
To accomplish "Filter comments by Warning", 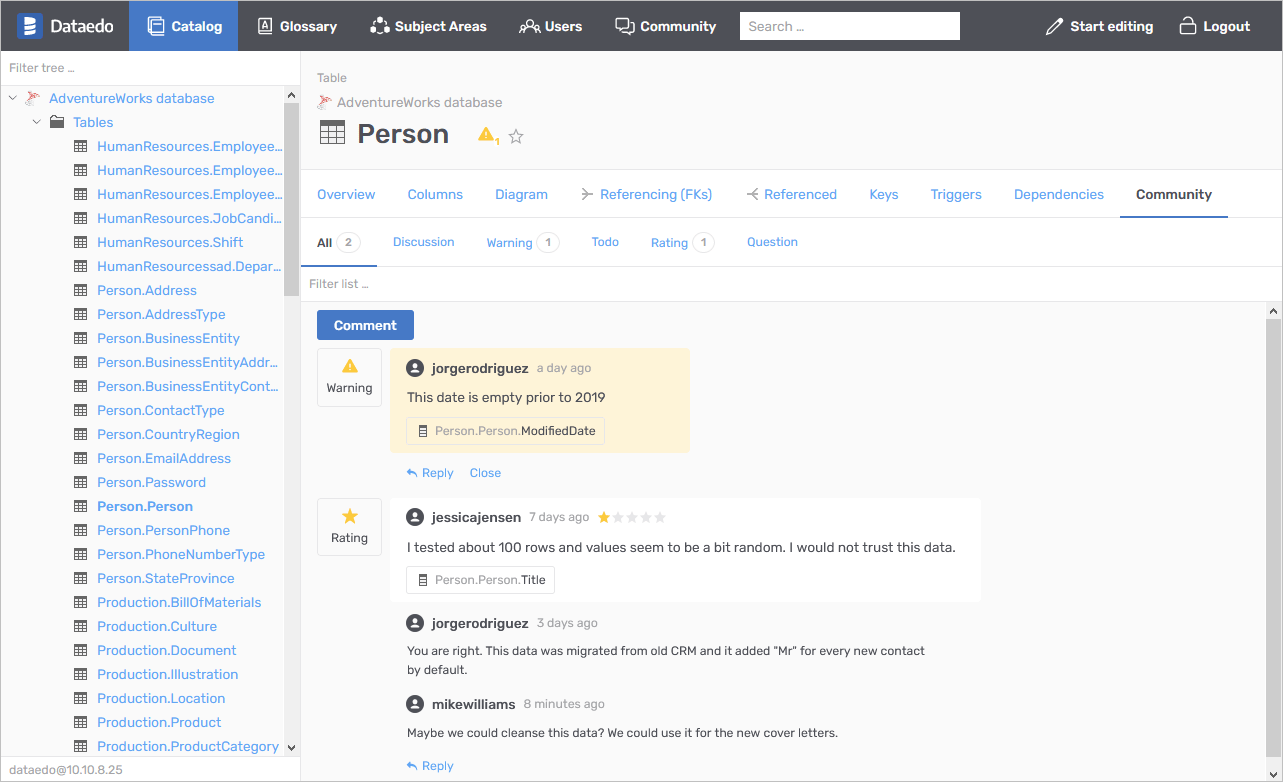I will coord(521,242).
